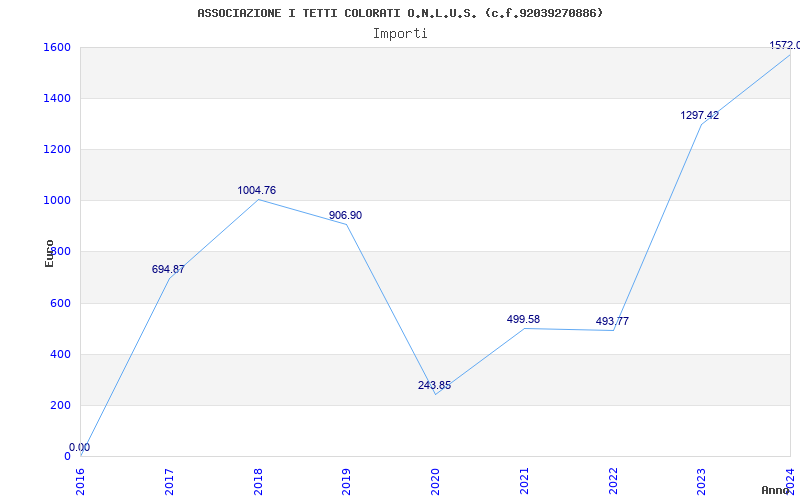
Task: Click the x-axis year 2016
Action: point(81,481)
